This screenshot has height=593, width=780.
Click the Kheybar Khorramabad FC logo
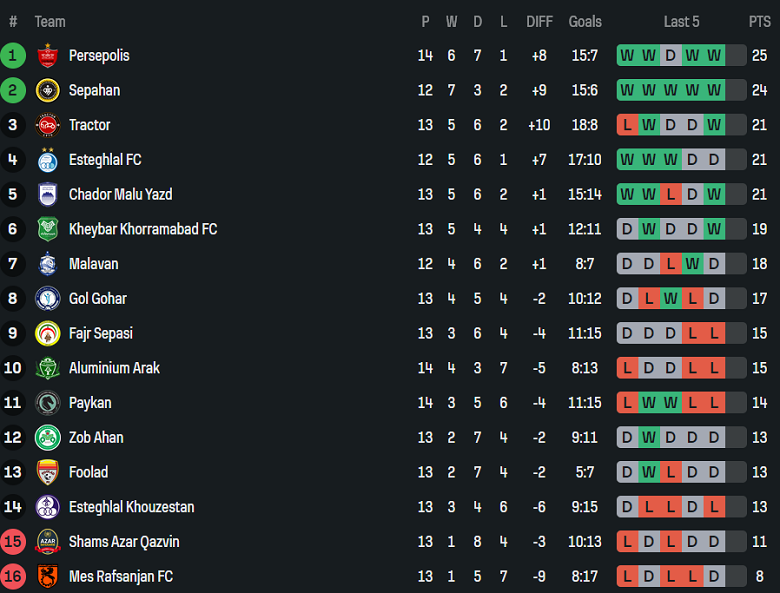47,229
